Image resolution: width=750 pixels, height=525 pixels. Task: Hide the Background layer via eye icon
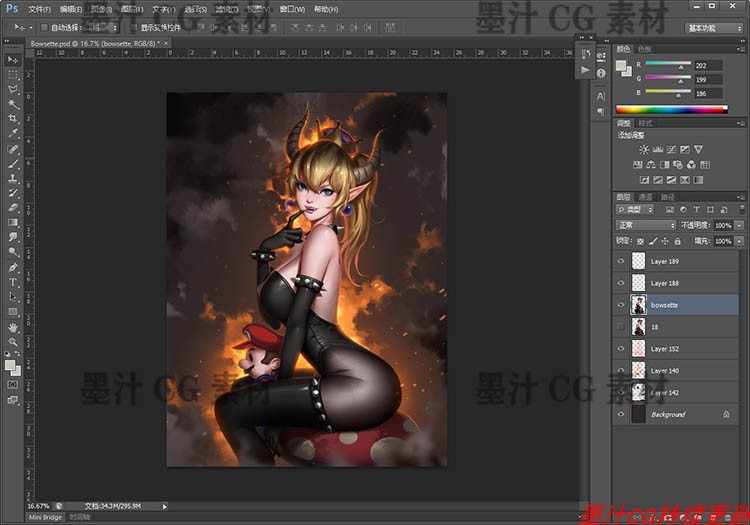(x=621, y=415)
